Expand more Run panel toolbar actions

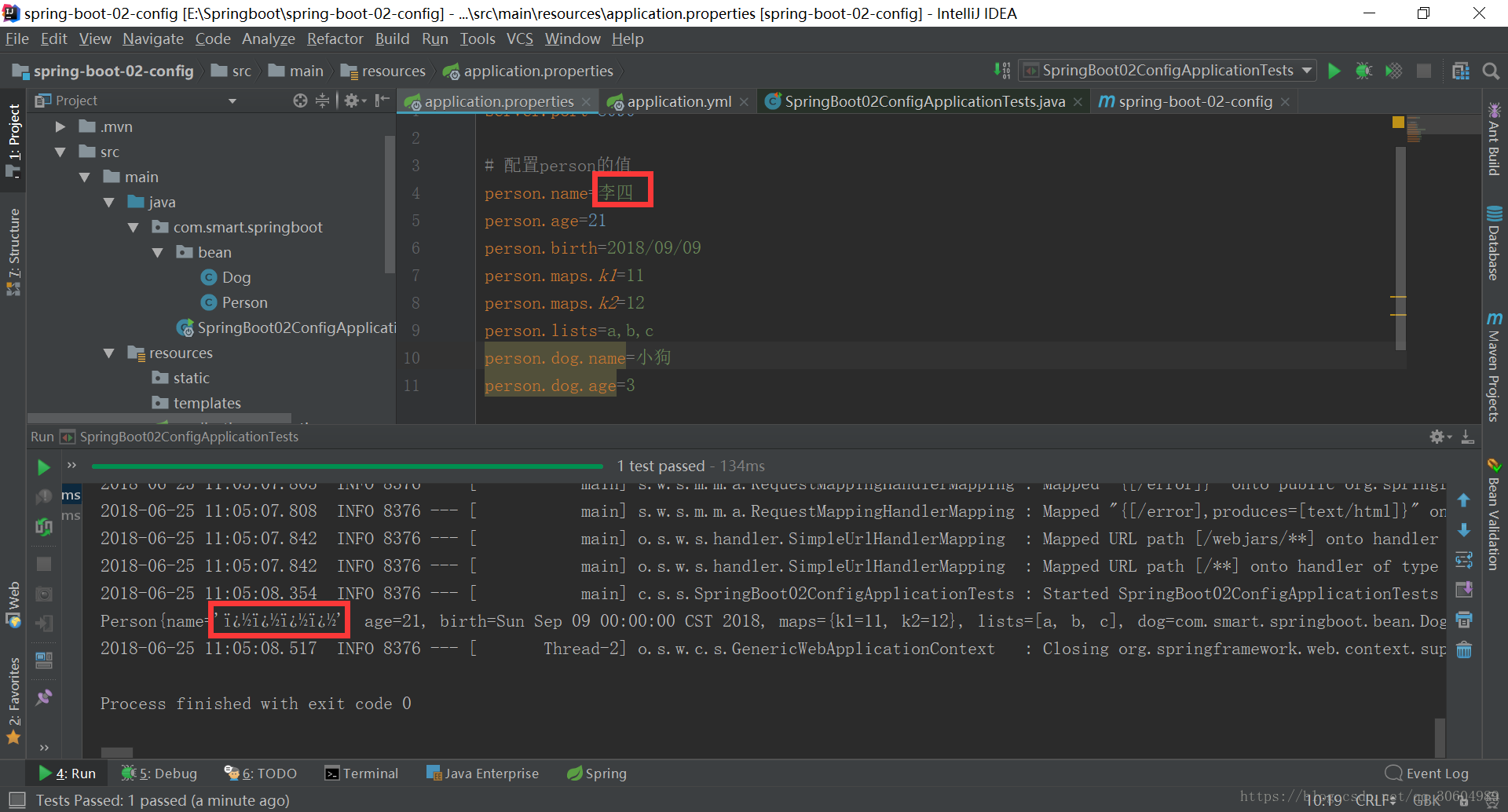44,747
